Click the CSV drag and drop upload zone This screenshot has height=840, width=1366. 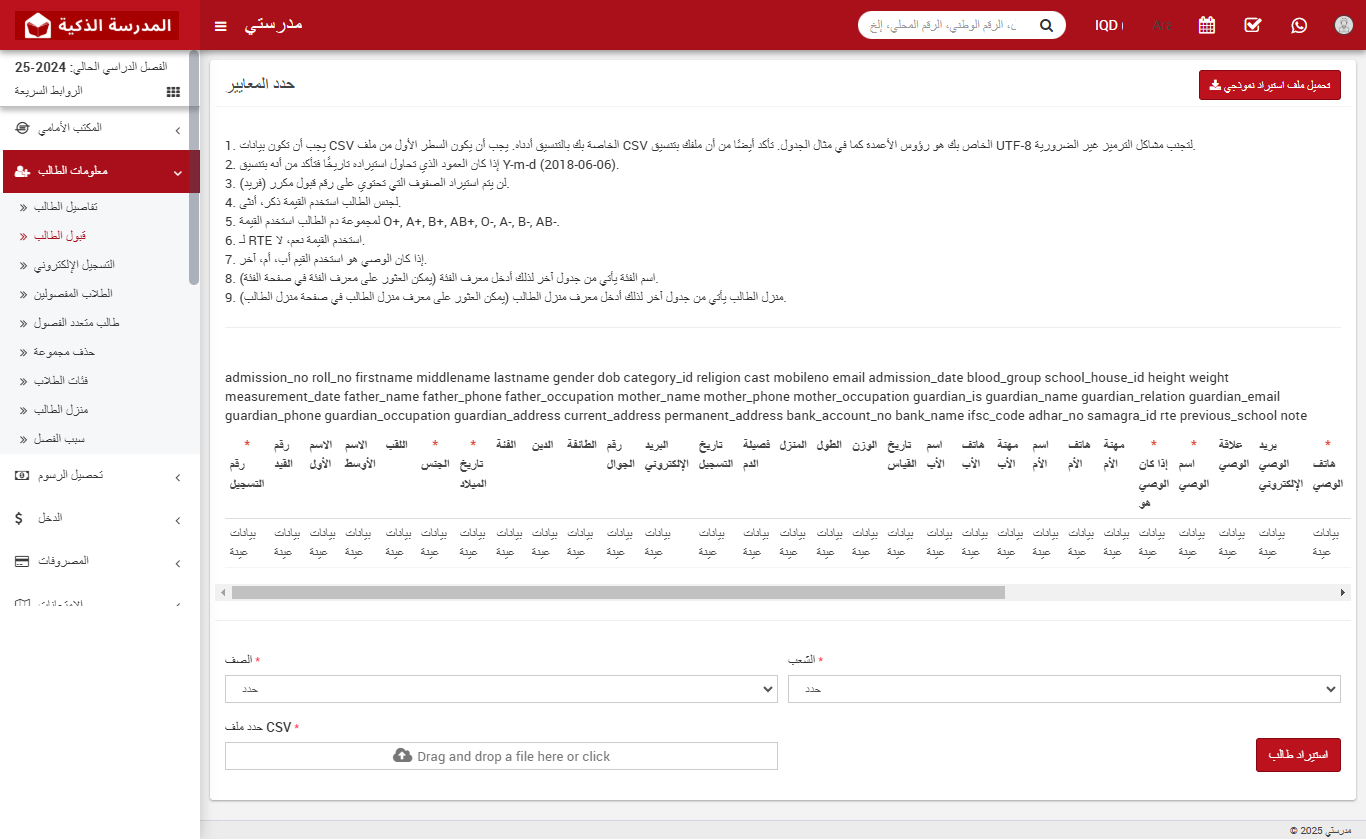click(500, 756)
